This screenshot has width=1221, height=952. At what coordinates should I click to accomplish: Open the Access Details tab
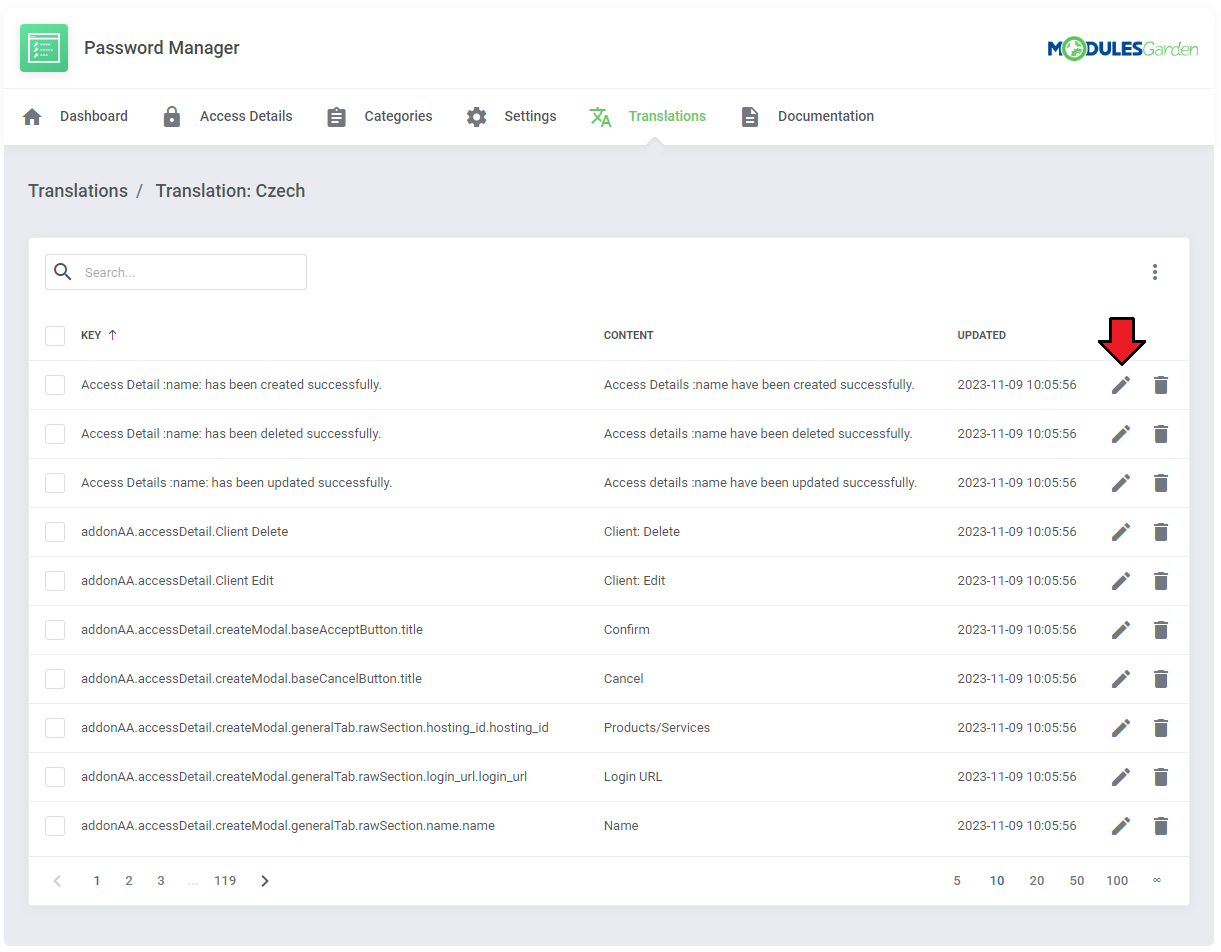click(x=227, y=117)
